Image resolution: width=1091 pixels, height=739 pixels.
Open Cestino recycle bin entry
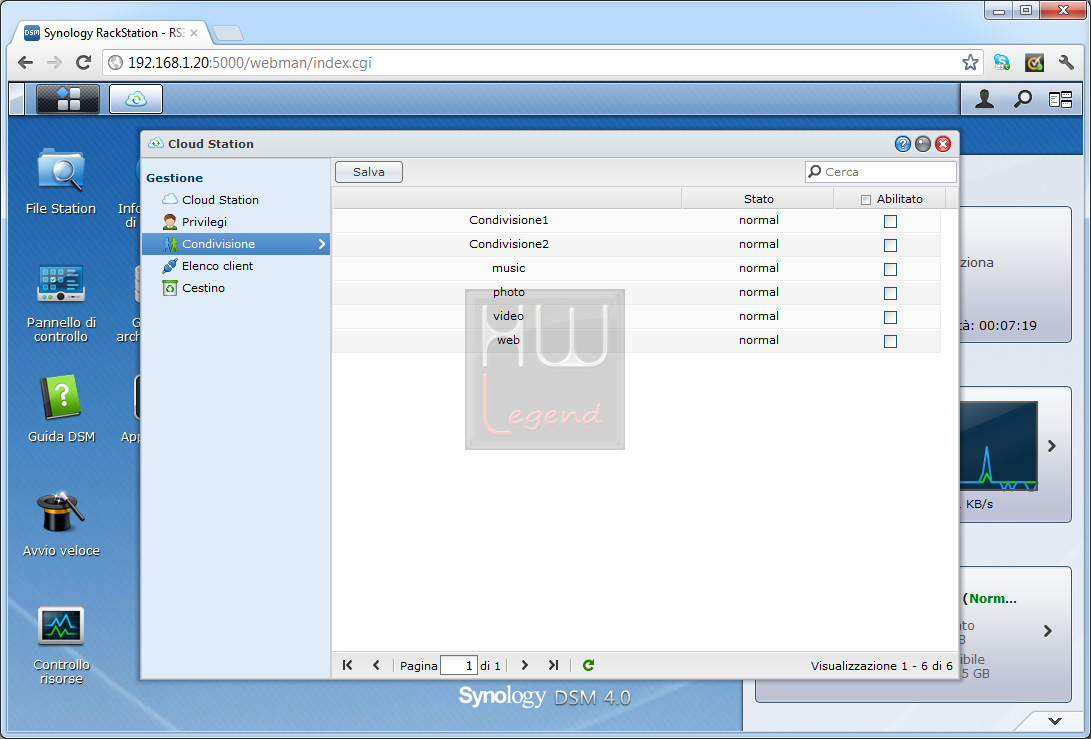203,288
